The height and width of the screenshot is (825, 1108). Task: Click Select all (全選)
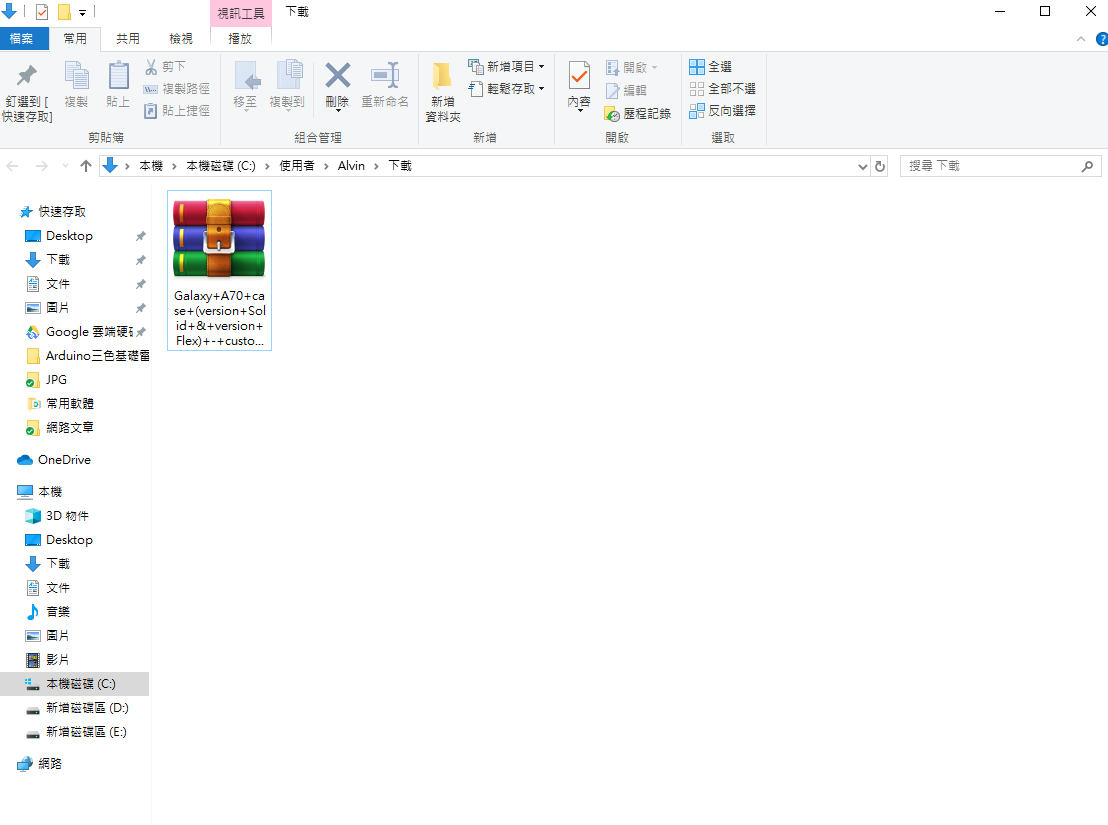point(710,66)
